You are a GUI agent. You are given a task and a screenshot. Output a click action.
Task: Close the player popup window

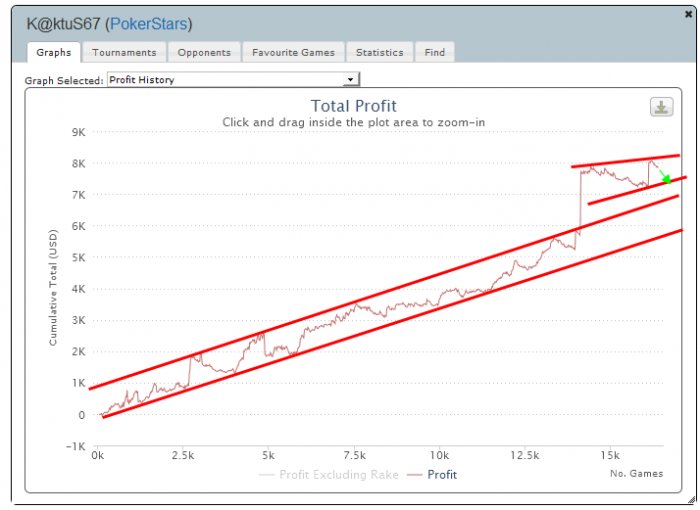pos(688,14)
